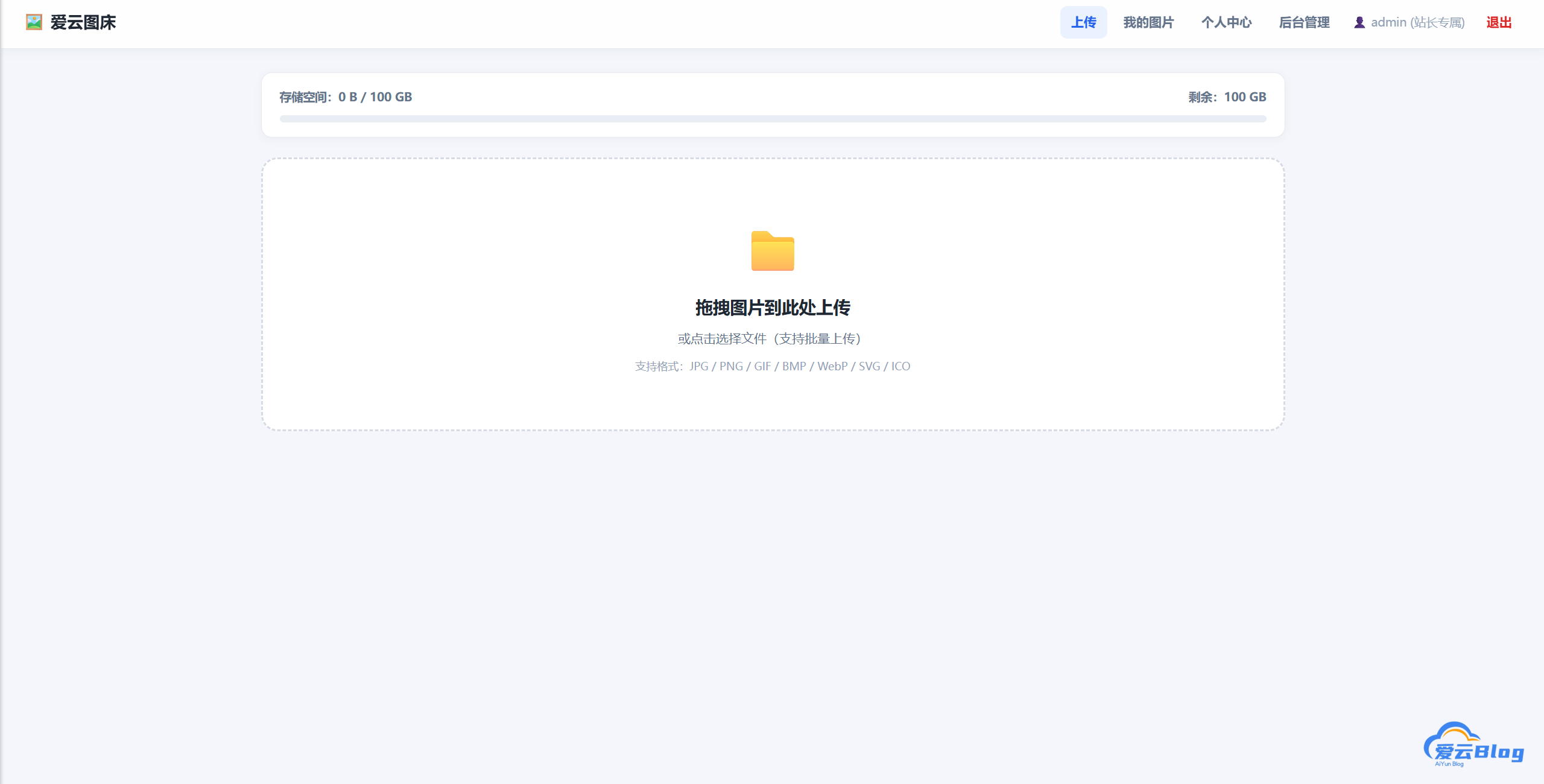Click the 爱云图床 picture logo icon

34,22
